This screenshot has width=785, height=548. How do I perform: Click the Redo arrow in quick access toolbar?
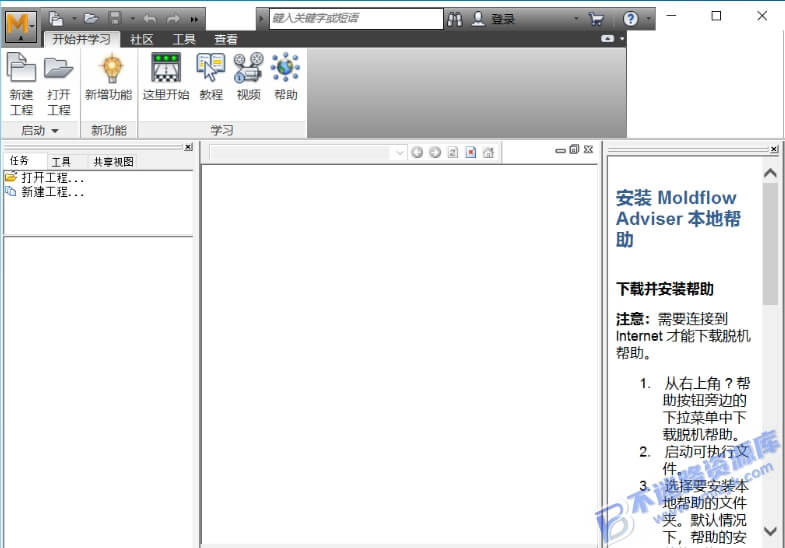coord(173,19)
